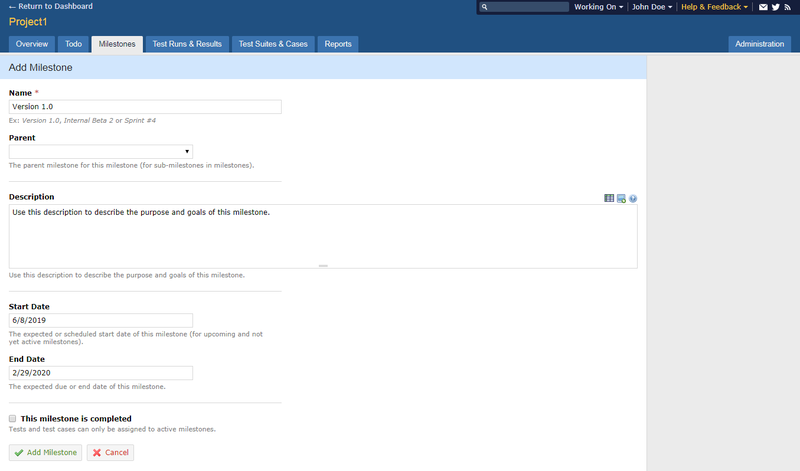The height and width of the screenshot is (471, 800).
Task: Cancel adding the milestone
Action: pyautogui.click(x=110, y=453)
